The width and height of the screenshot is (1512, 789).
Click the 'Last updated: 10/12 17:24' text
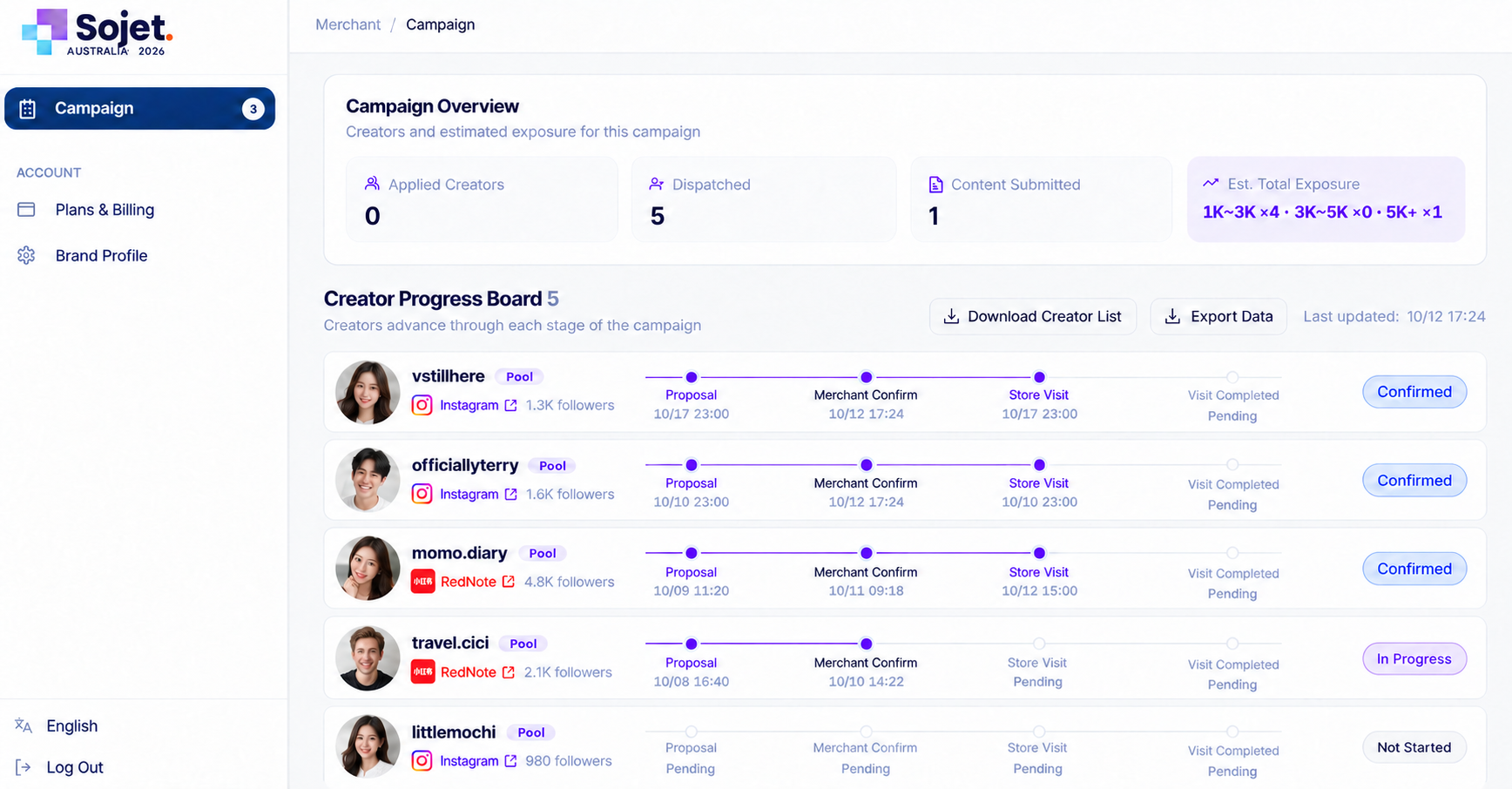click(x=1394, y=316)
